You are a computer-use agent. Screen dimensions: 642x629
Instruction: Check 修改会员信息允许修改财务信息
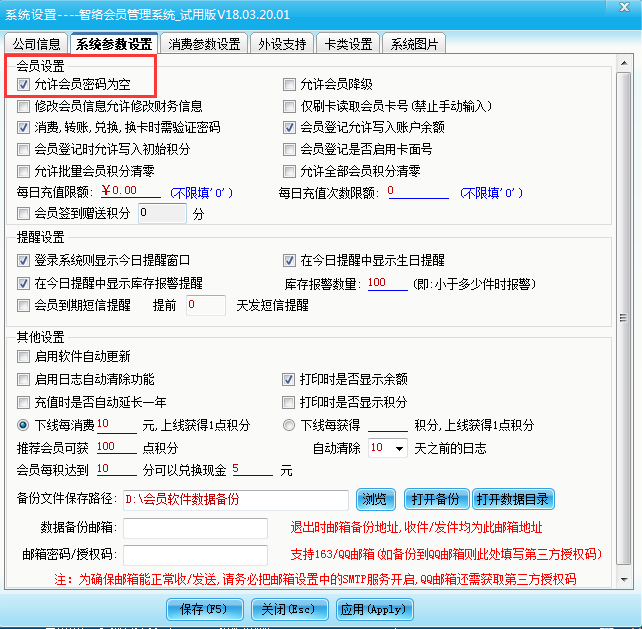pos(23,106)
